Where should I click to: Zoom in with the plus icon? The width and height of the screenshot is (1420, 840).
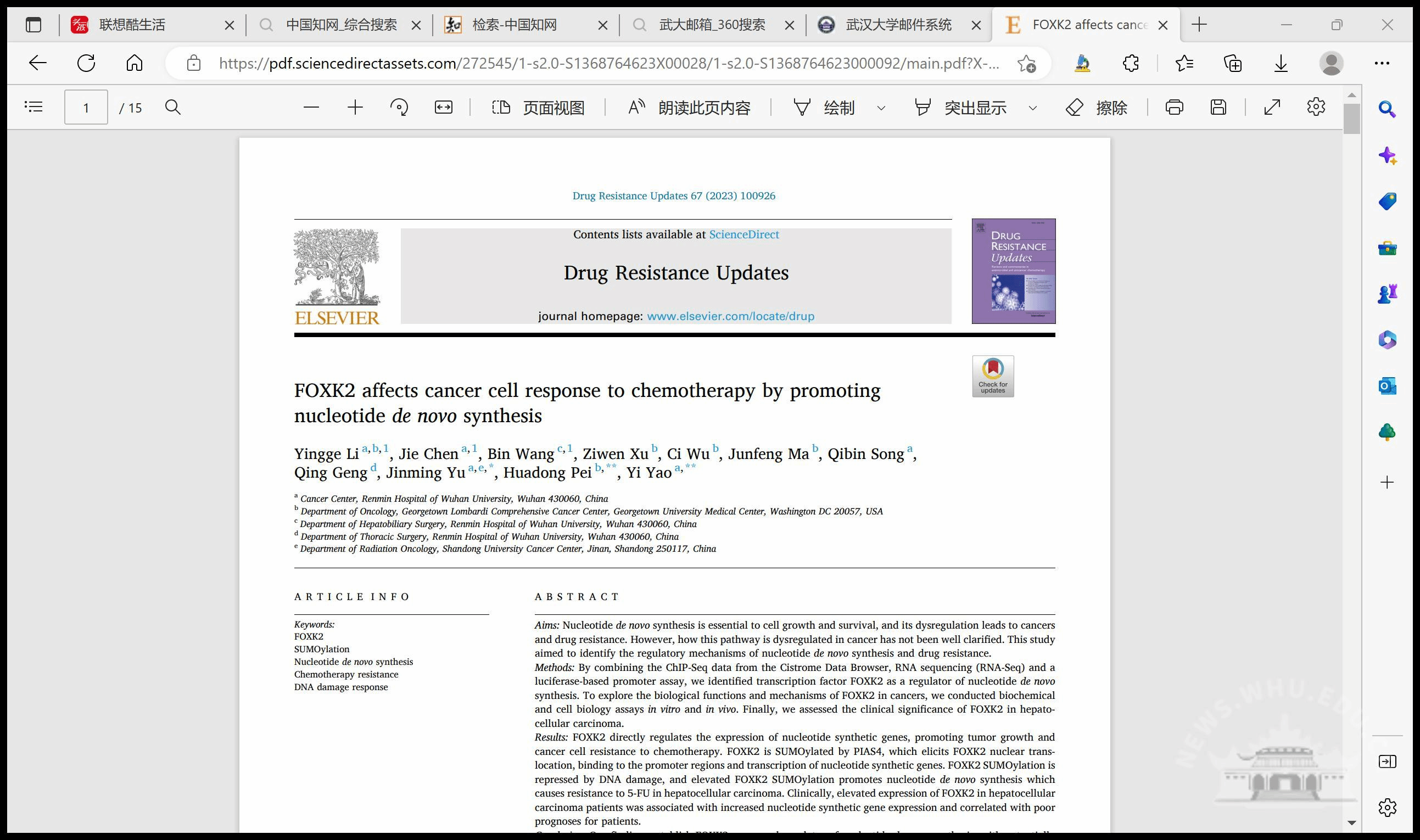355,107
